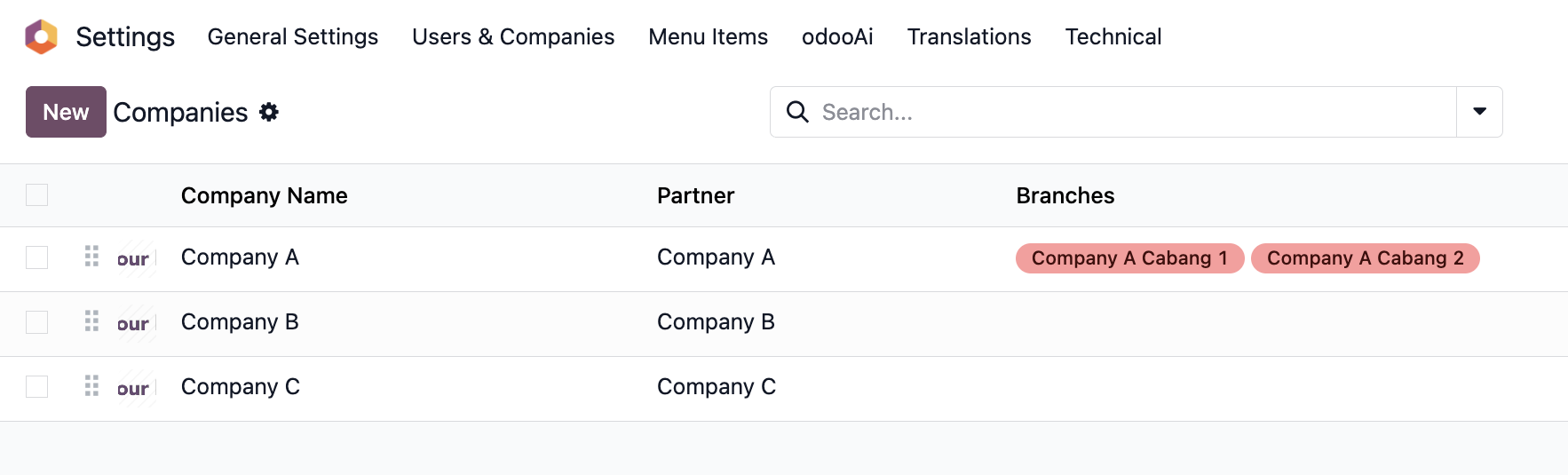Focus the Search input field
This screenshot has height=475, width=1568.
tap(1128, 112)
